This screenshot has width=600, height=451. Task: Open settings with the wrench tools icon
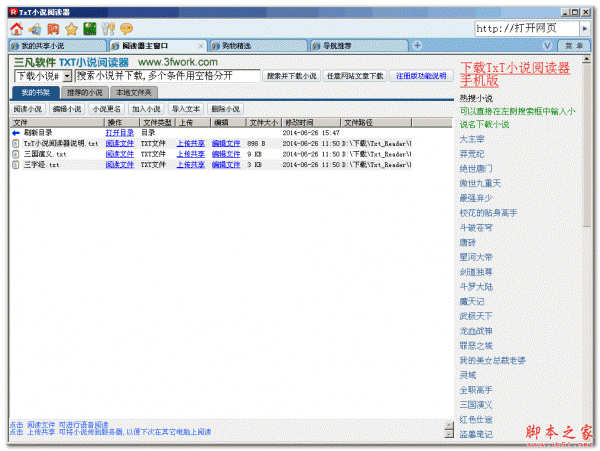(108, 29)
